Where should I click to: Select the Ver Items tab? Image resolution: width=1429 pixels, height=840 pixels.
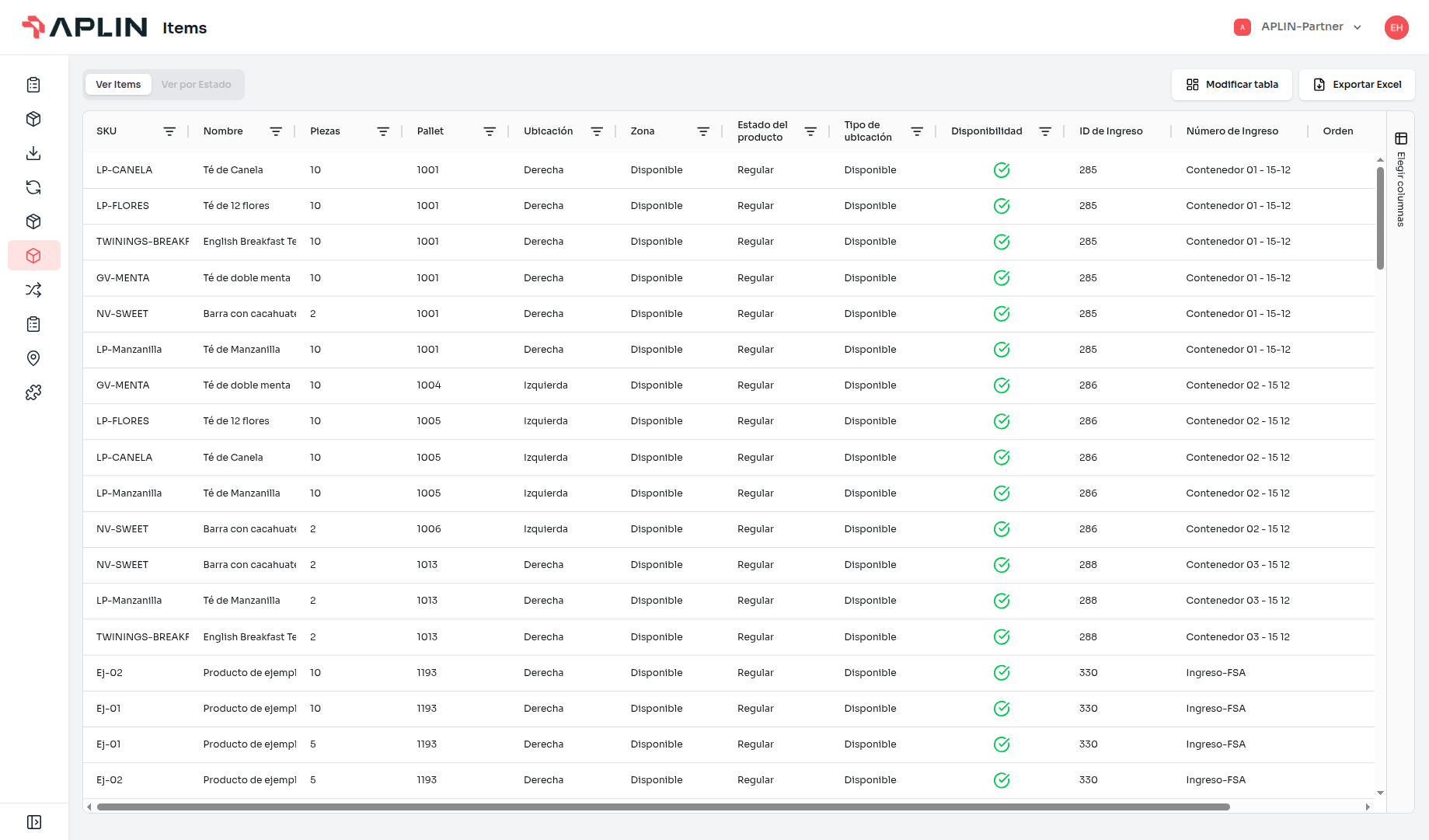[x=118, y=85]
